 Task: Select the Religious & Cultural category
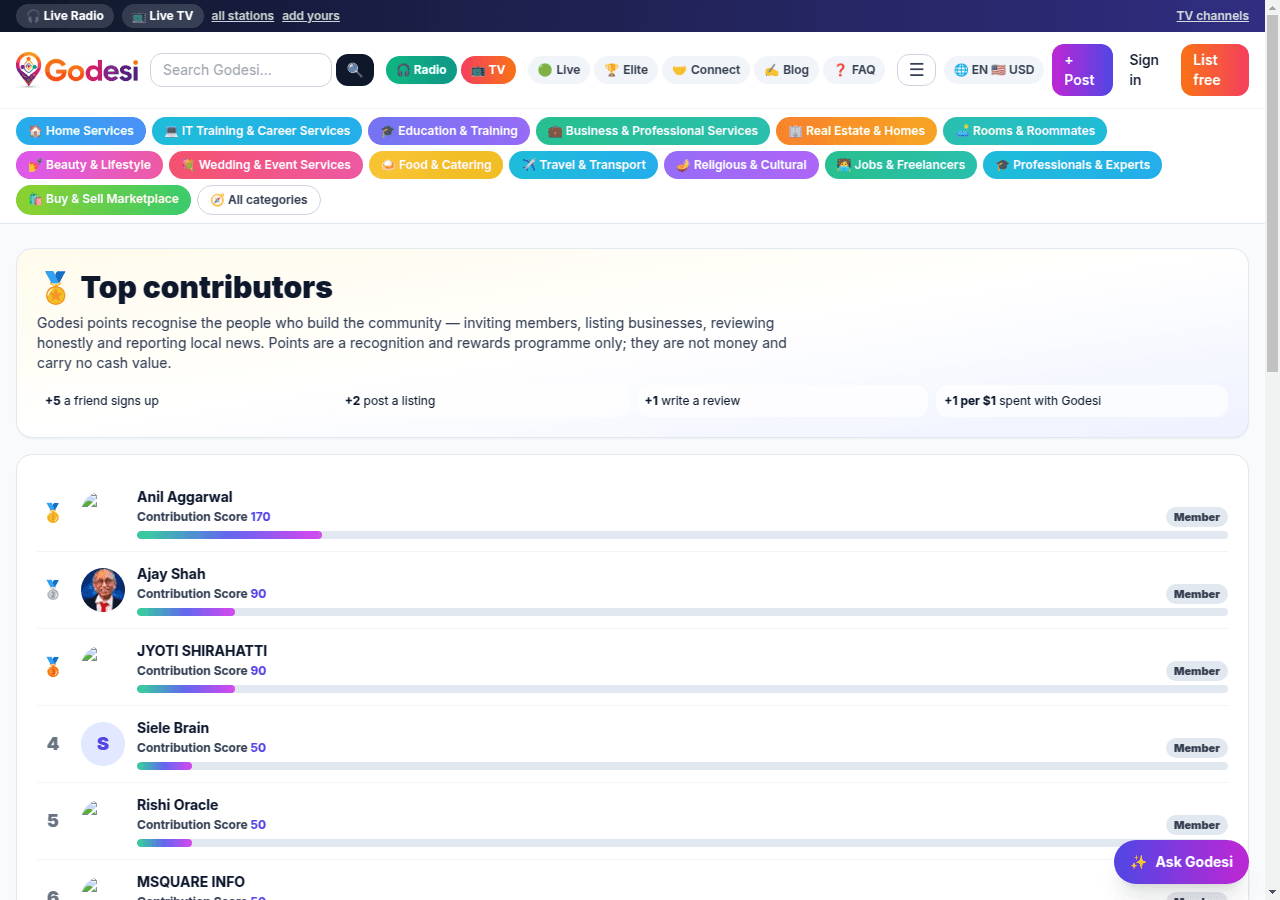[741, 165]
